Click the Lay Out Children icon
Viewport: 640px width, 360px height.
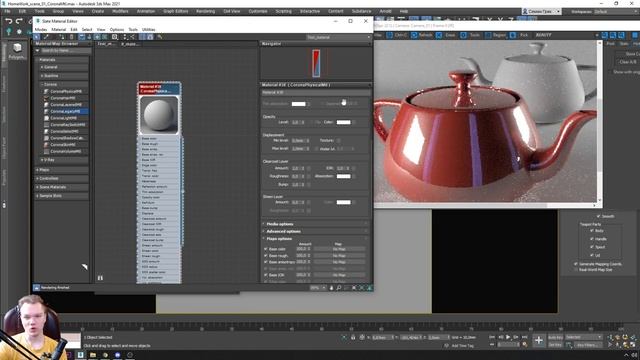pos(132,37)
